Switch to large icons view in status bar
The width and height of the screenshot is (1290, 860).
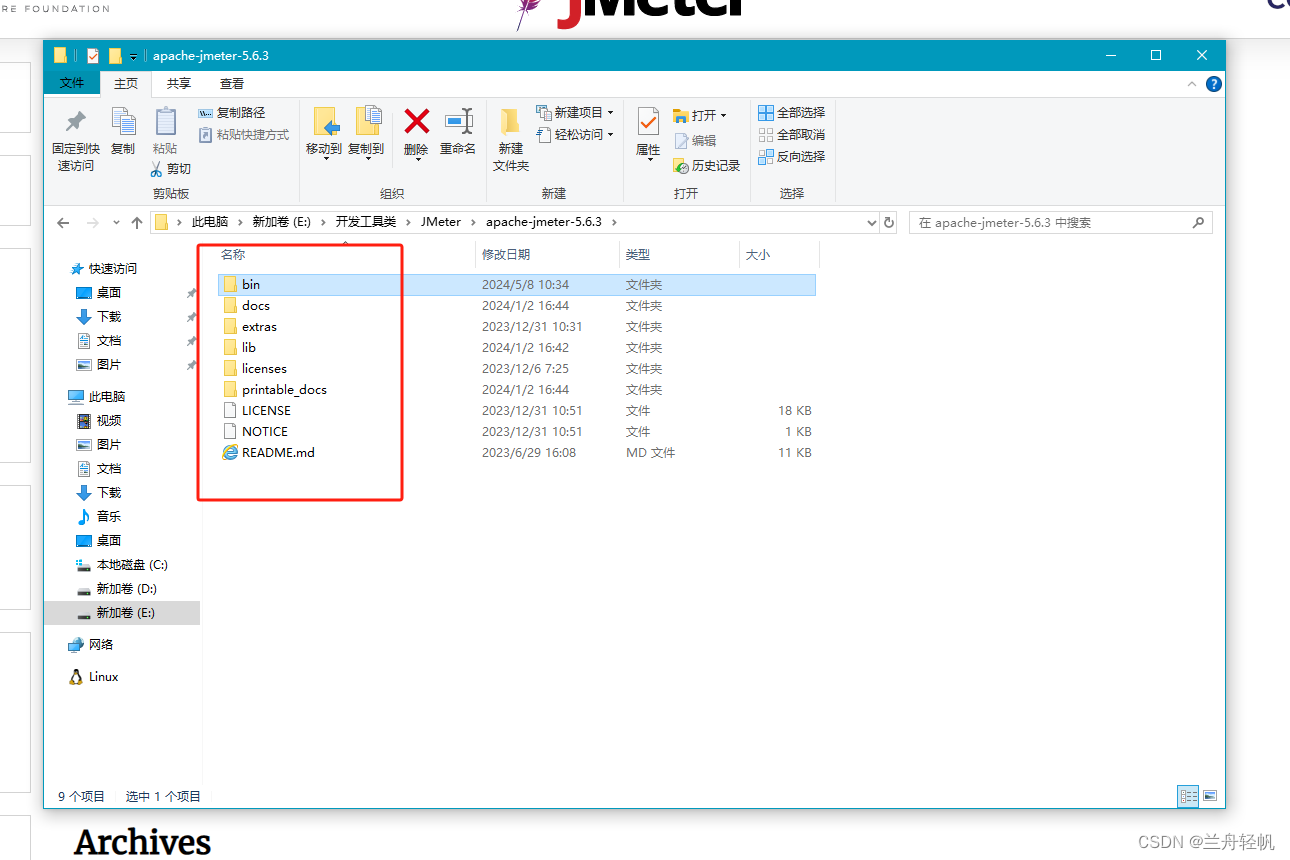pos(1210,796)
